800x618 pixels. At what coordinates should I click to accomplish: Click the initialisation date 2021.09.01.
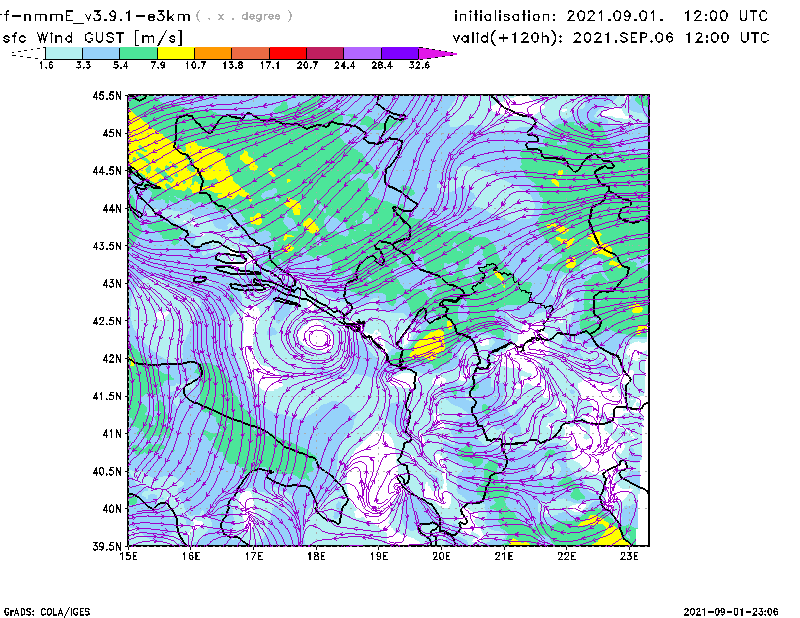[615, 16]
